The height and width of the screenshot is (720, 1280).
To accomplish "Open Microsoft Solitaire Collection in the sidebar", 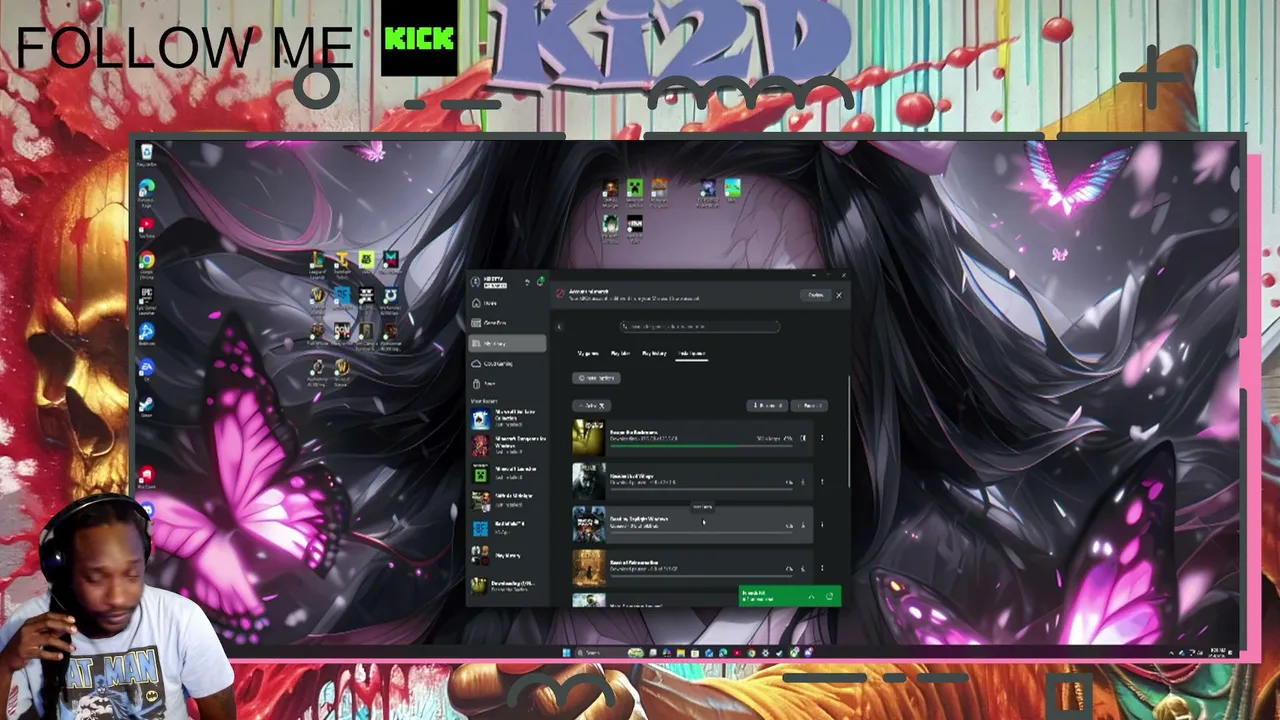I will (x=508, y=420).
